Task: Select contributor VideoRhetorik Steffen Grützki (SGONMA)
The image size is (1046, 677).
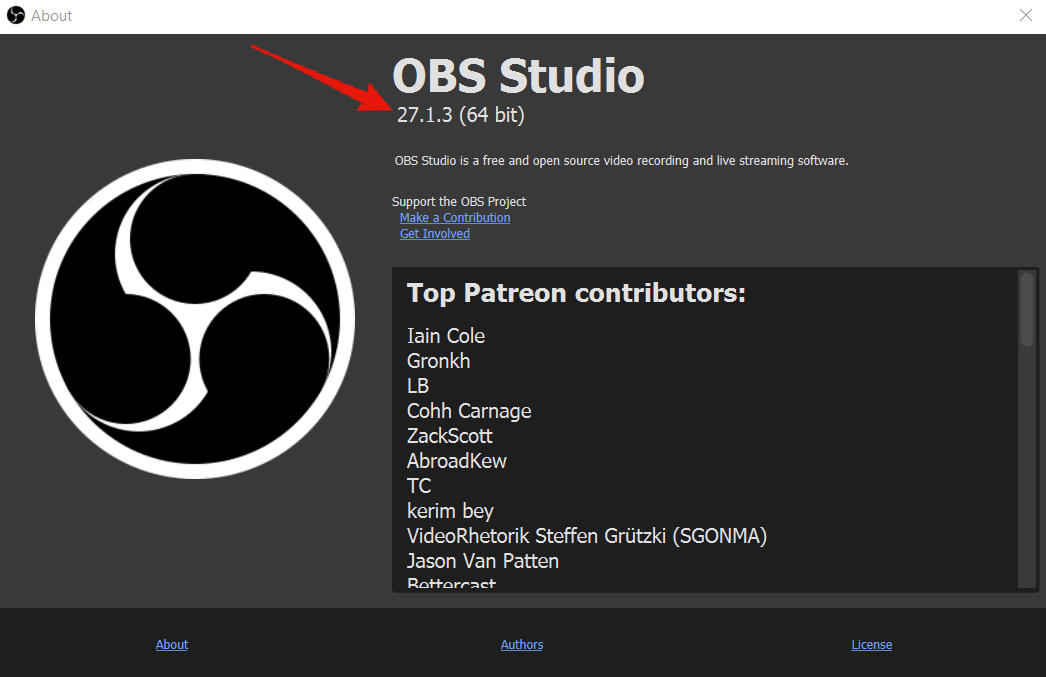Action: [x=587, y=536]
